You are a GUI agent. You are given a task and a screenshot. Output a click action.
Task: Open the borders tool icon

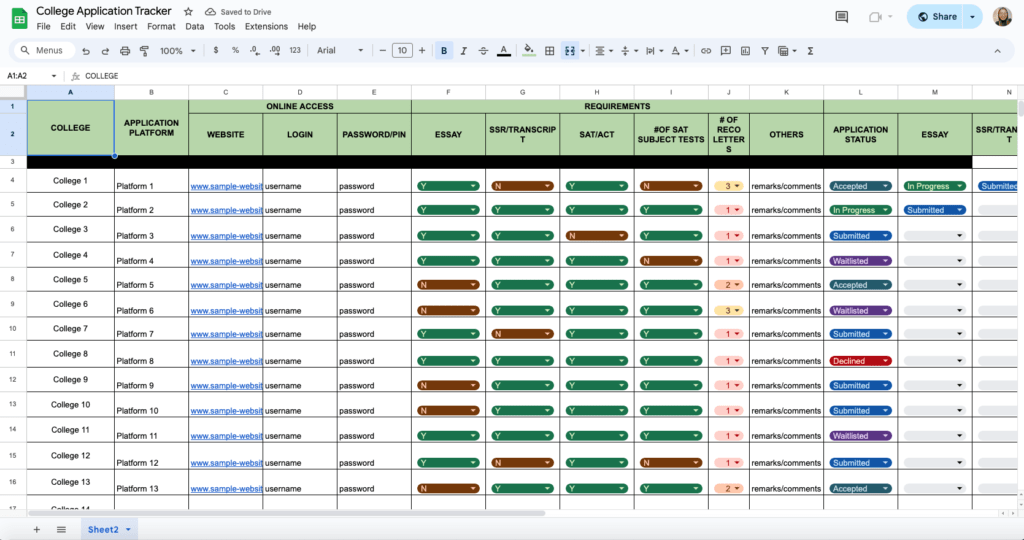pos(550,51)
